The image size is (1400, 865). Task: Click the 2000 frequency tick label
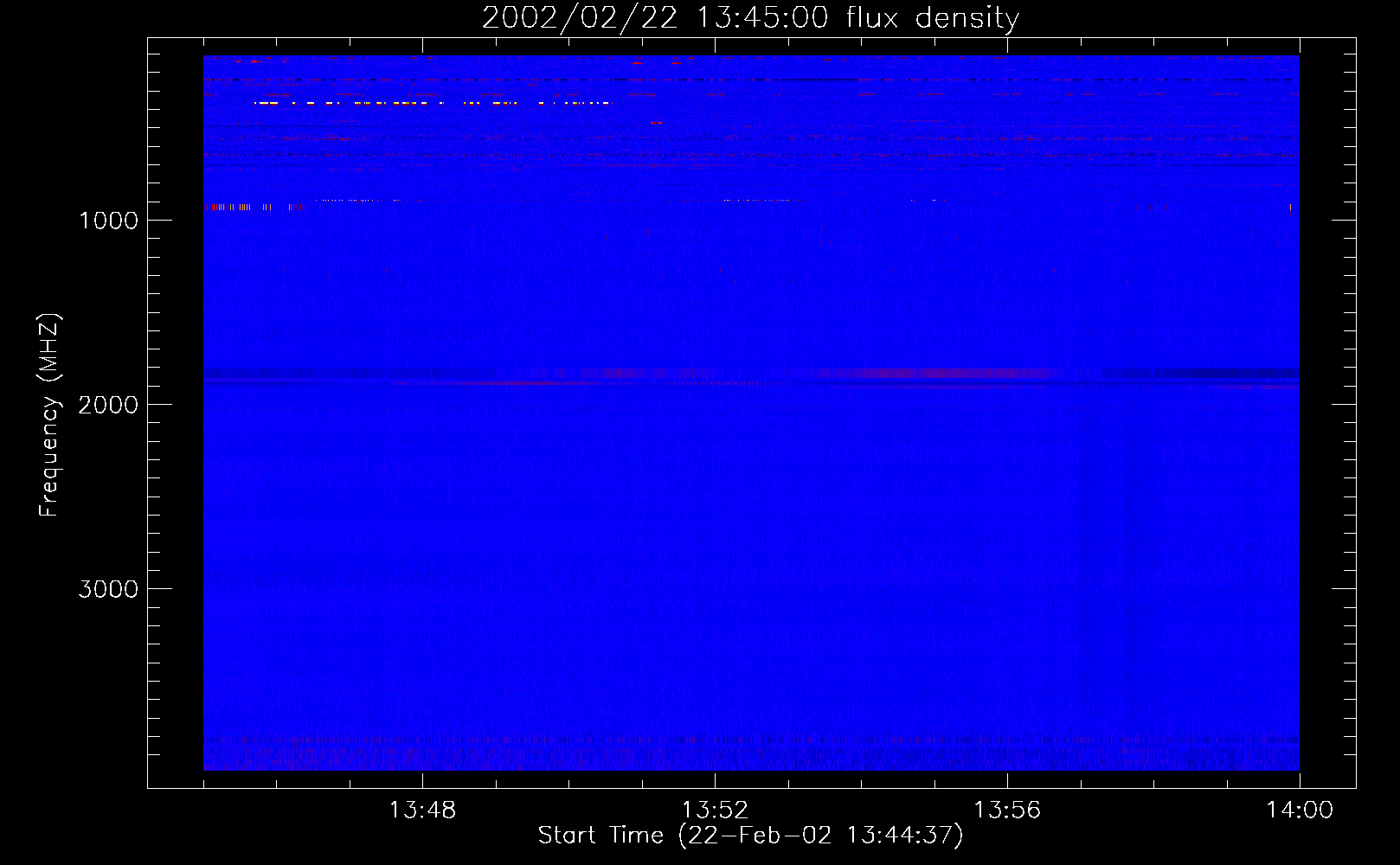[108, 404]
